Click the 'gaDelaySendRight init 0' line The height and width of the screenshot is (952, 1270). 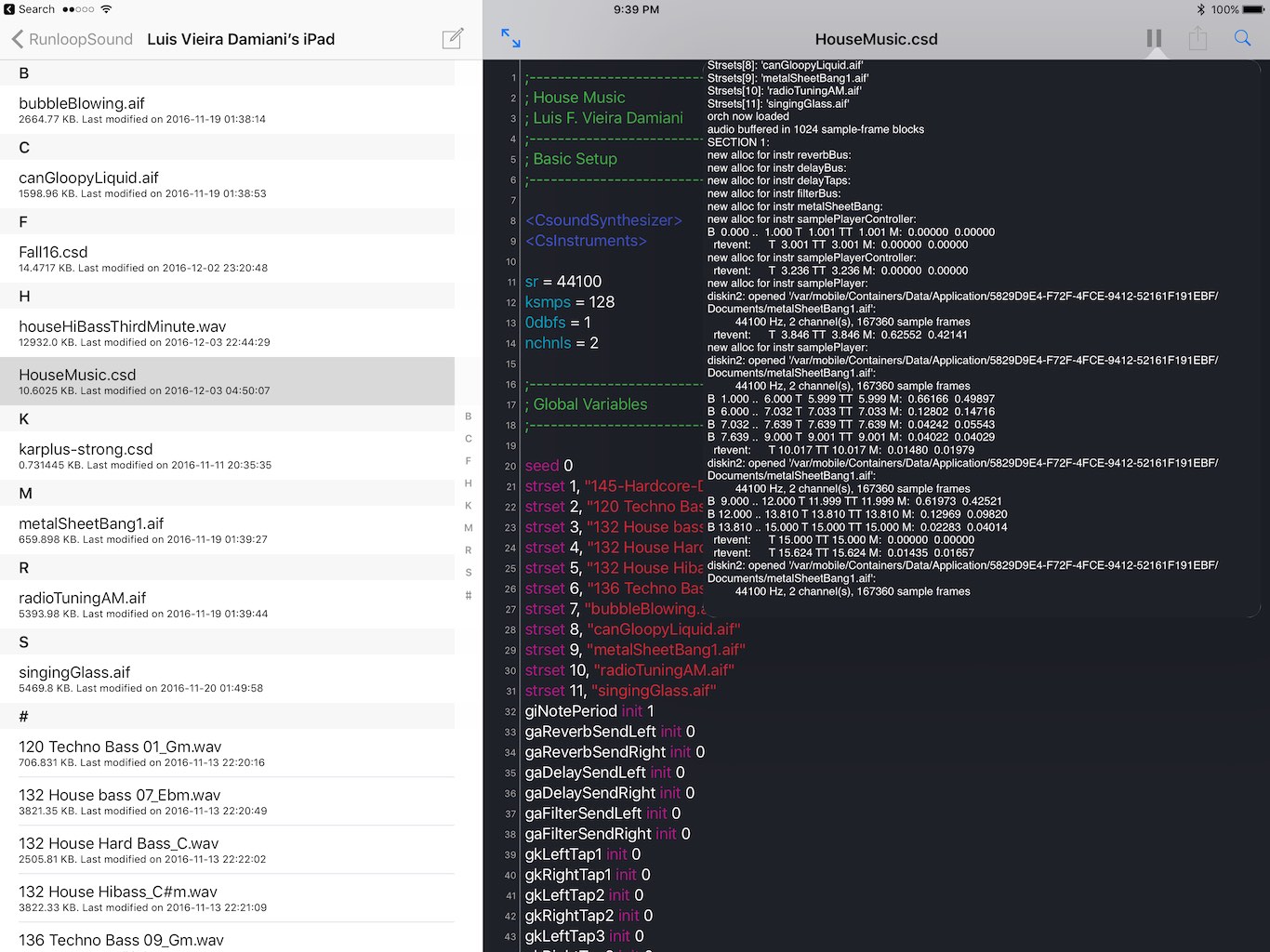[610, 793]
